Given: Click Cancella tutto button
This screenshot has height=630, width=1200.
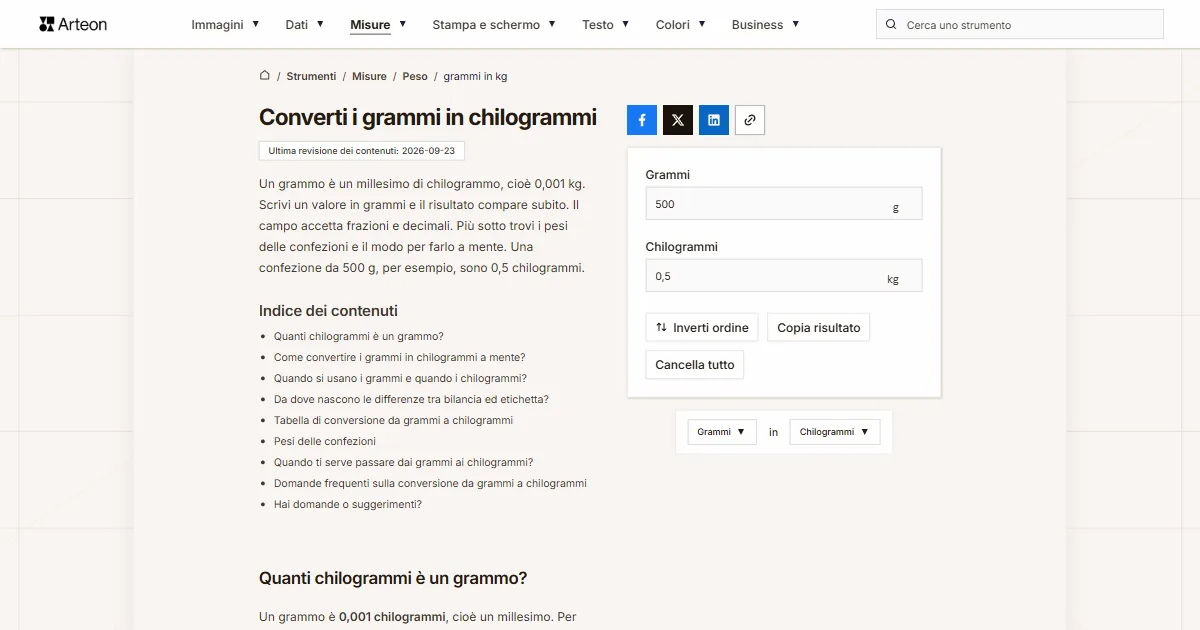Looking at the screenshot, I should (x=695, y=365).
